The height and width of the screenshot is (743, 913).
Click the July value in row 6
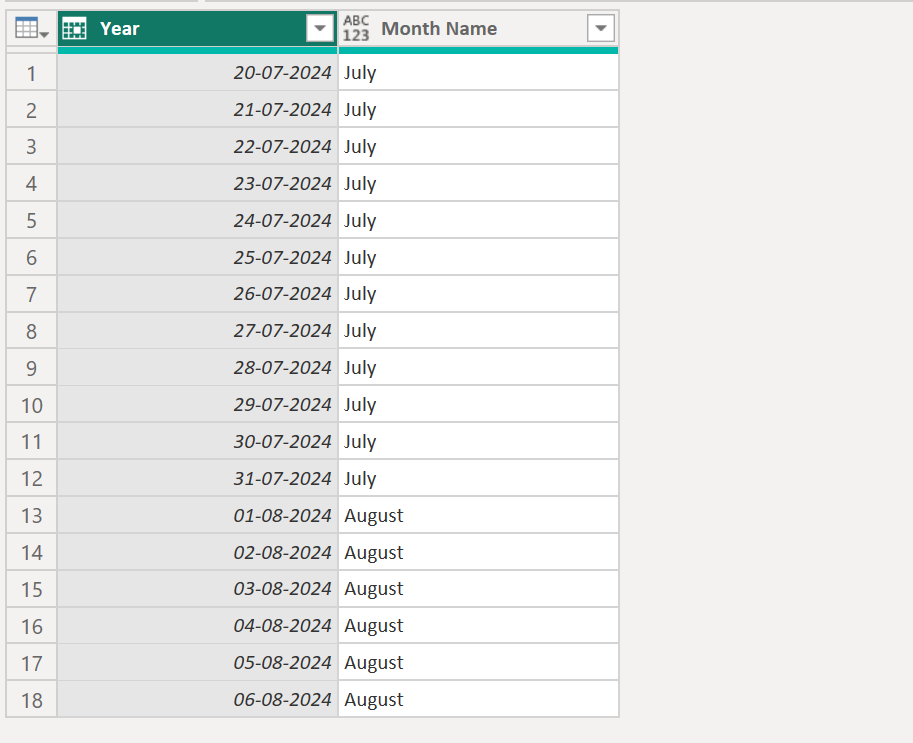pos(360,257)
